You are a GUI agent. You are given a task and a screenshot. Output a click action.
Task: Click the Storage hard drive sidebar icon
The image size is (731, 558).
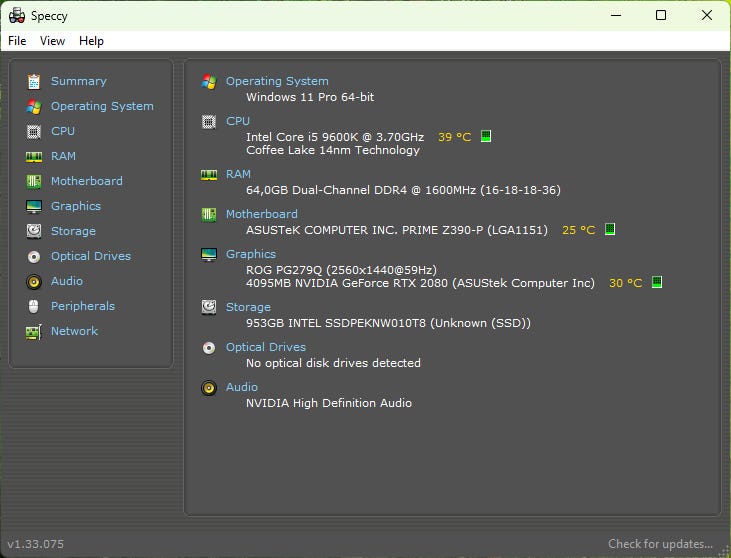click(x=34, y=231)
